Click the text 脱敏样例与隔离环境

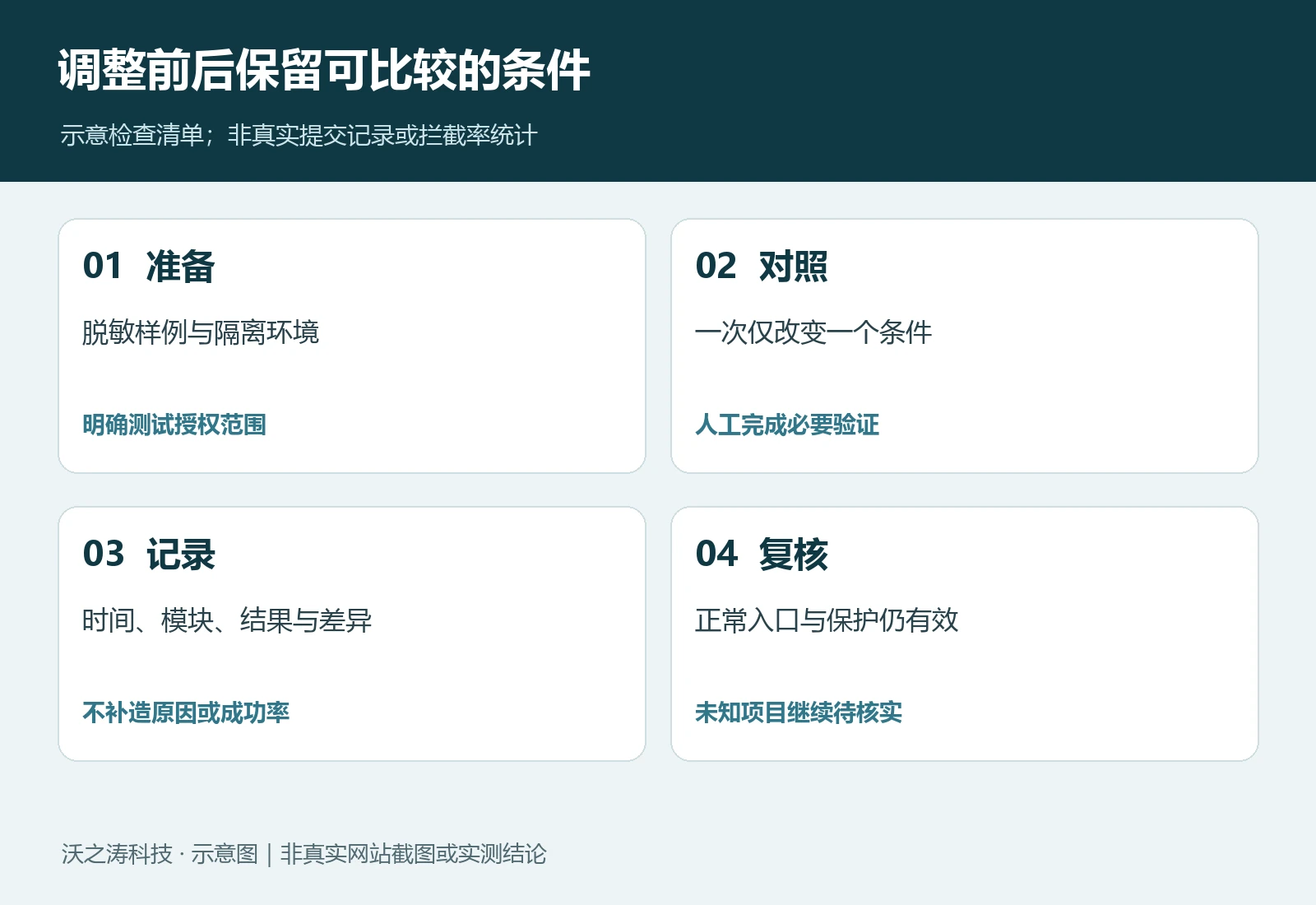[x=201, y=332]
